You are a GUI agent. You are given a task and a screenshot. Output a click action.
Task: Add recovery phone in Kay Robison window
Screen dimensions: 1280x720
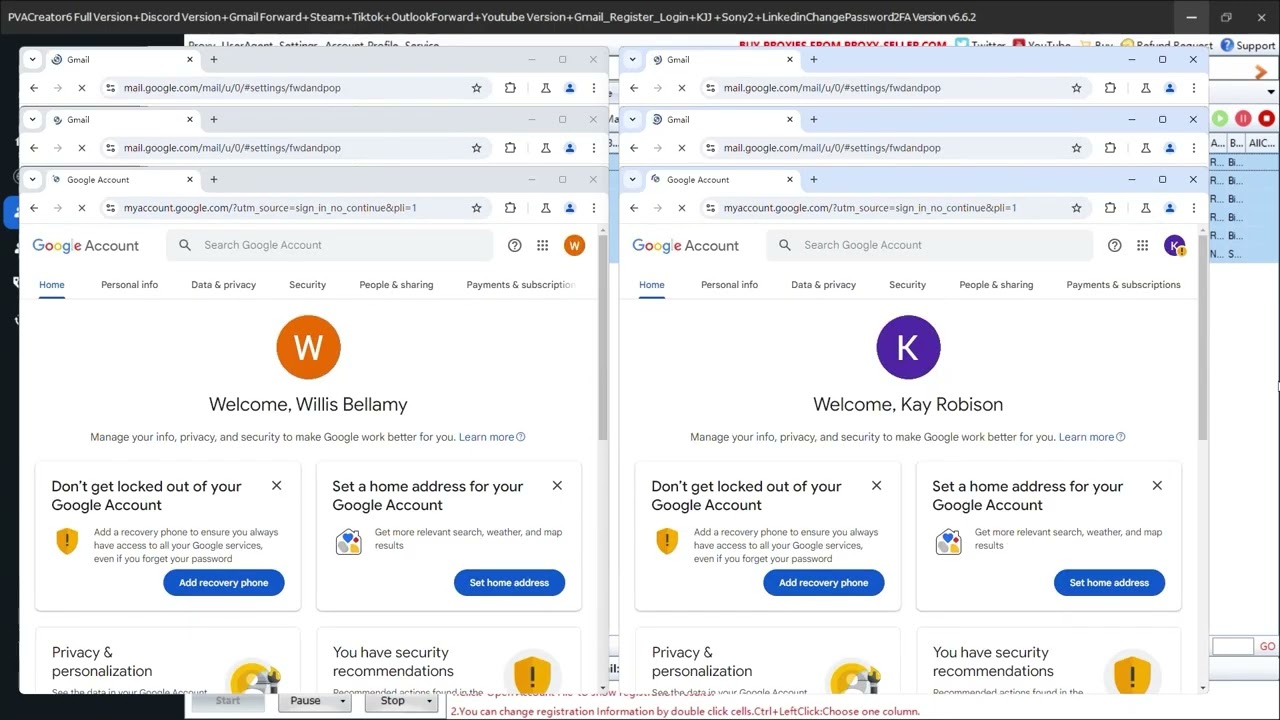(x=824, y=583)
